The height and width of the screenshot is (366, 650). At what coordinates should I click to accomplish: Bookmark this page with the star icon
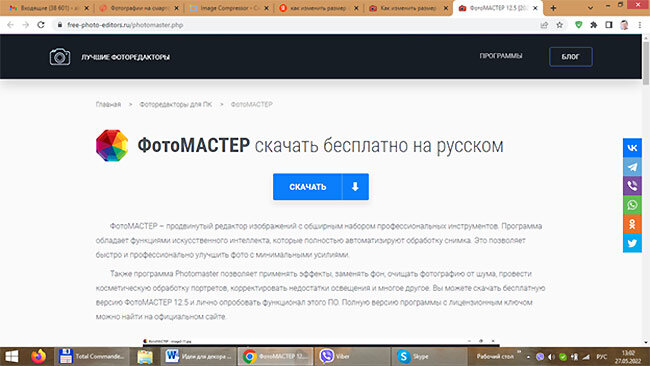click(559, 25)
